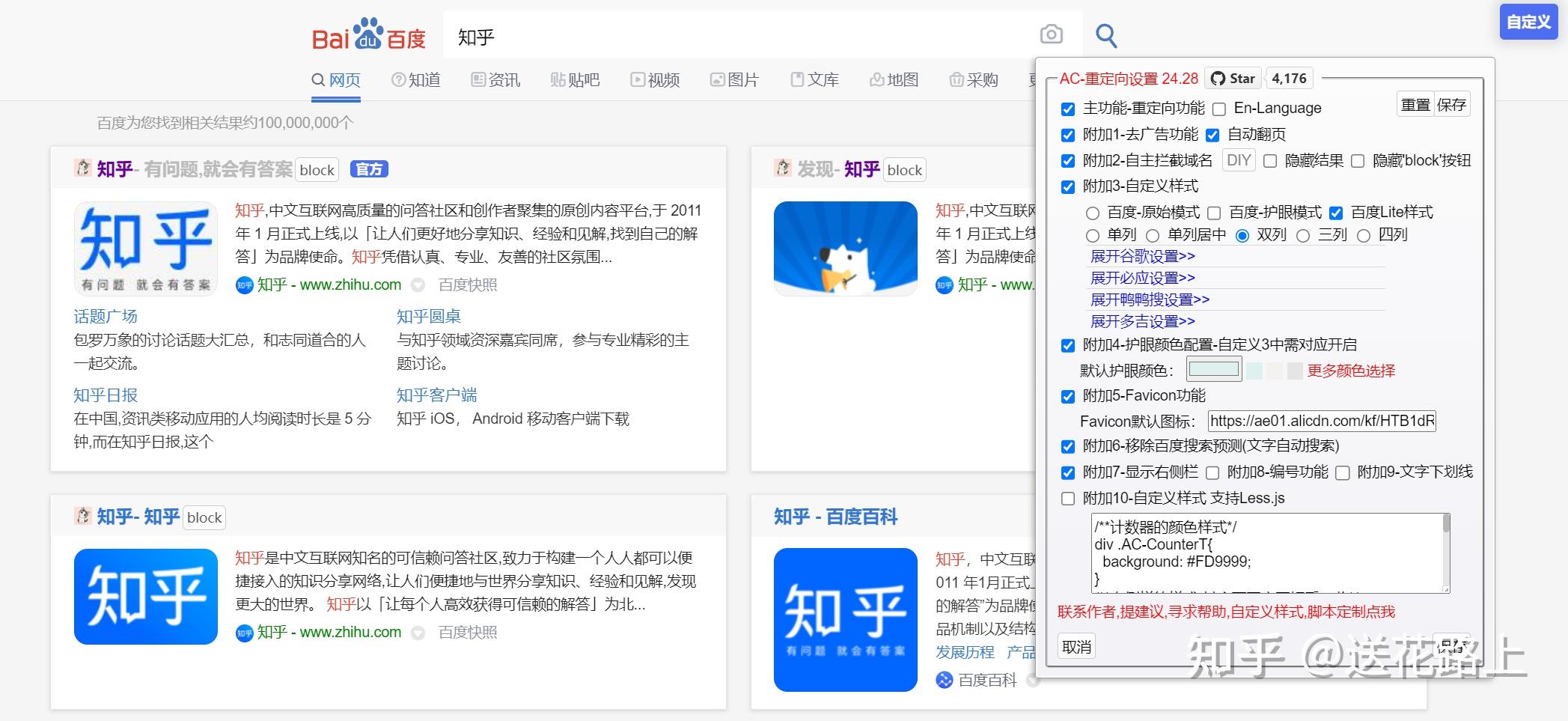Screen dimensions: 1568x721
Task: Click favicon next to '知乎- 知乎' title
Action: pos(82,515)
